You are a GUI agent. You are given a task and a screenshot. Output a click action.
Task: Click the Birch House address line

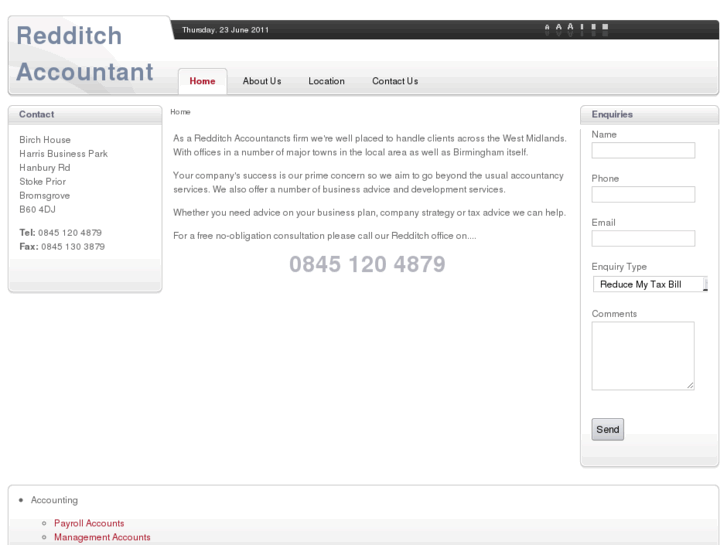[x=45, y=140]
